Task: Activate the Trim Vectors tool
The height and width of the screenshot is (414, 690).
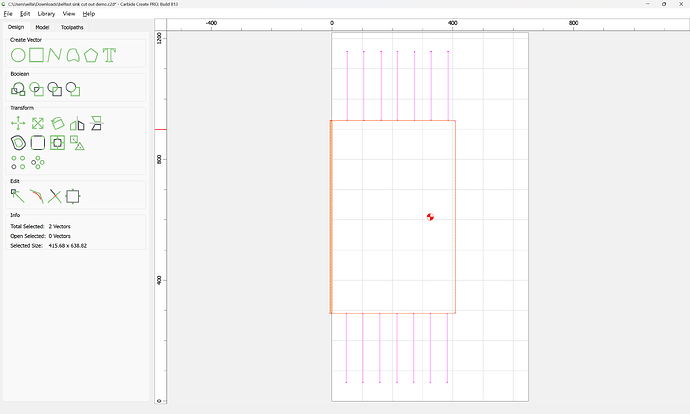Action: (37, 196)
